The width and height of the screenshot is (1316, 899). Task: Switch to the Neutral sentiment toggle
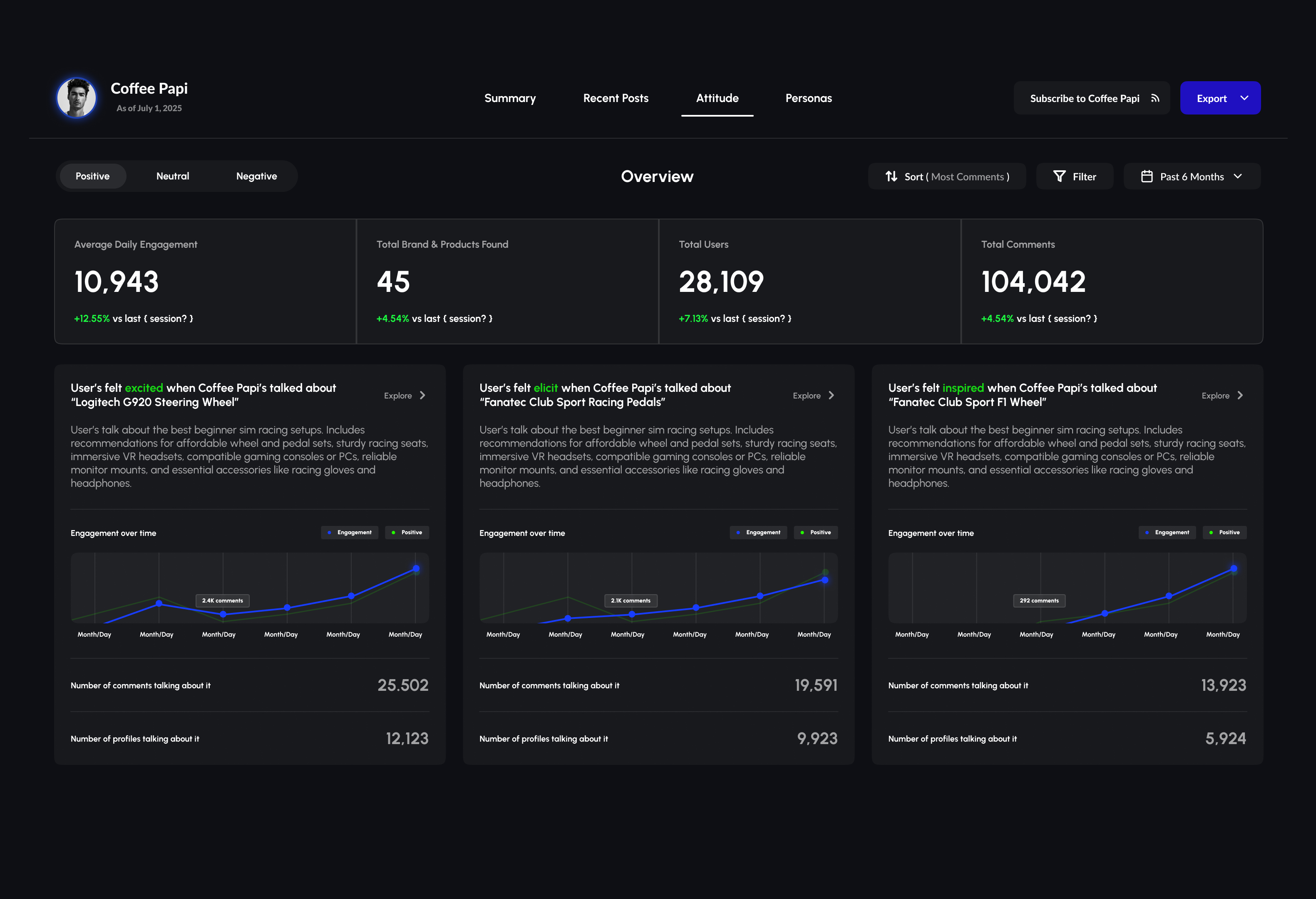173,176
